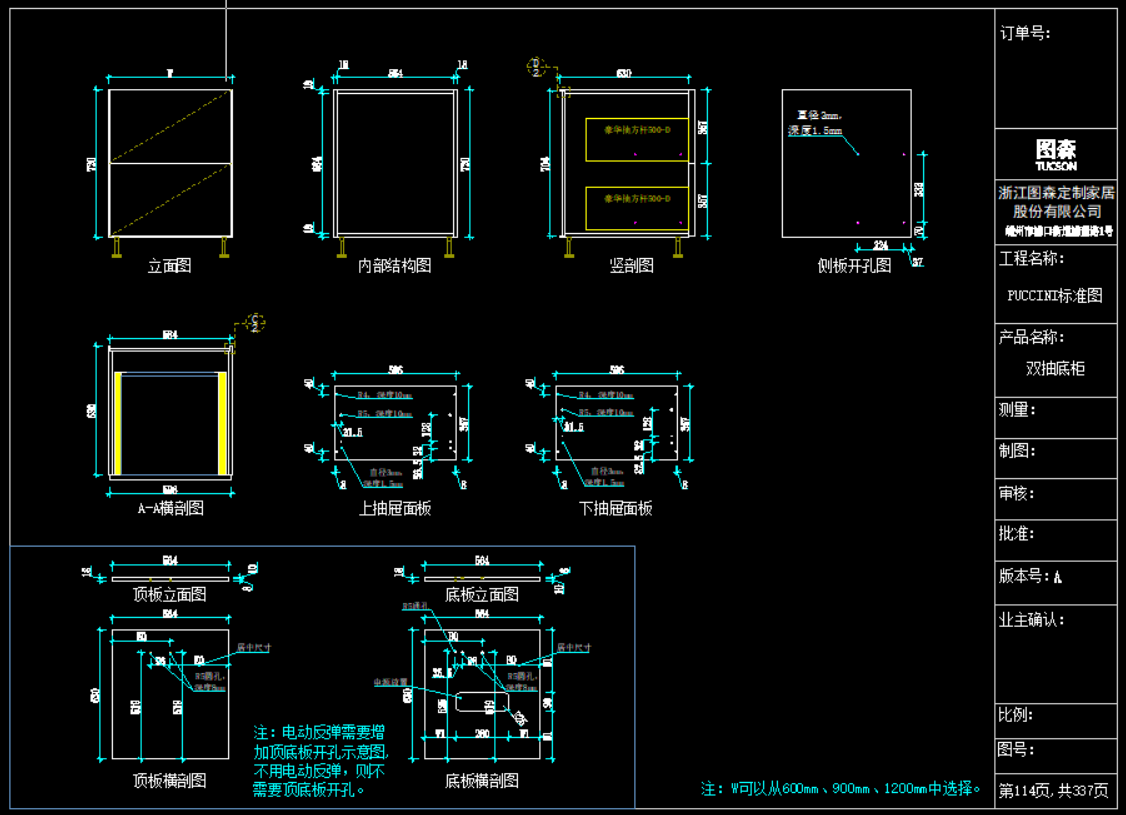Select the 立面图 view label
This screenshot has width=1126, height=815.
coord(169,266)
